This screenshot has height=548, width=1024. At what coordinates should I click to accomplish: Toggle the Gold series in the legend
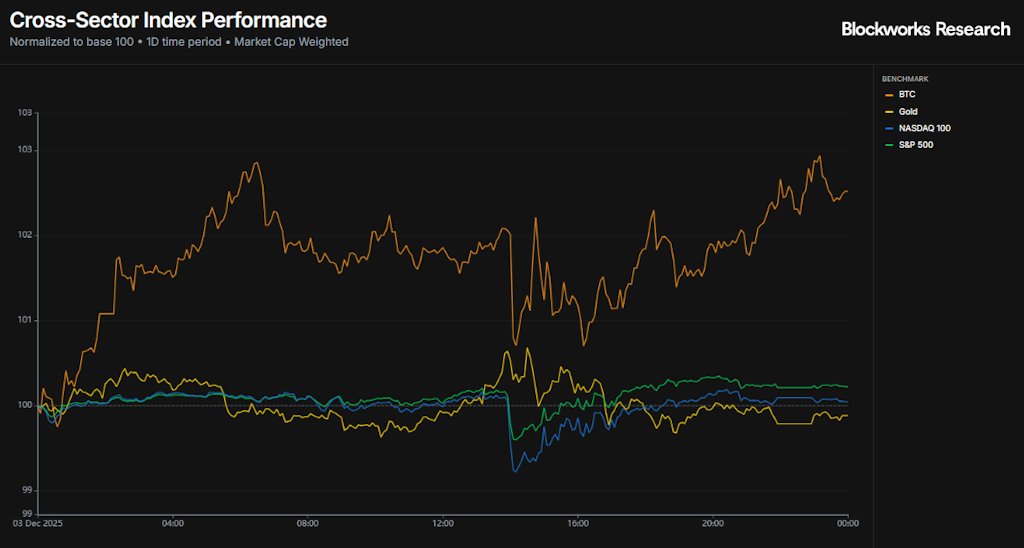coord(908,111)
